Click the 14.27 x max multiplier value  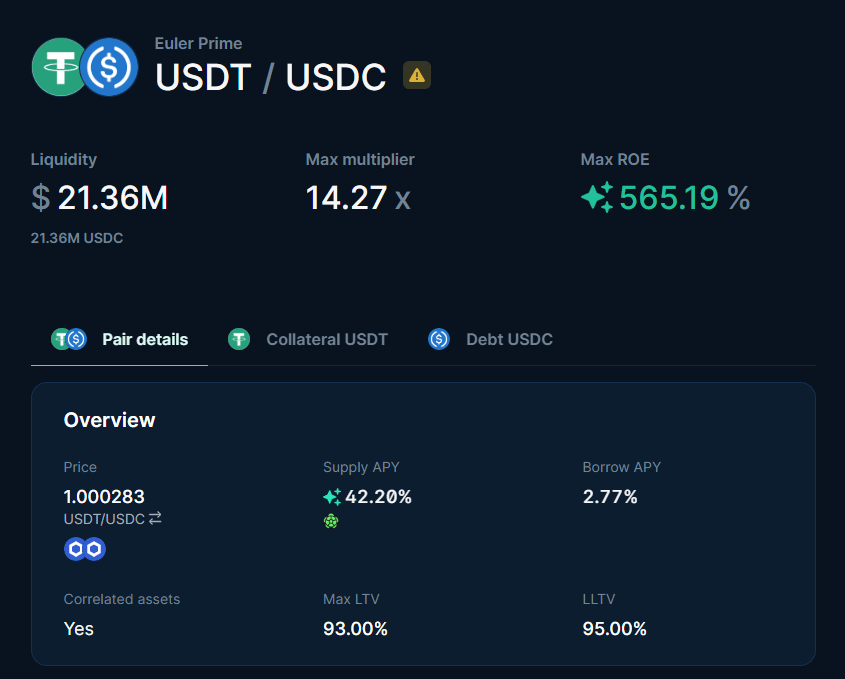point(358,198)
